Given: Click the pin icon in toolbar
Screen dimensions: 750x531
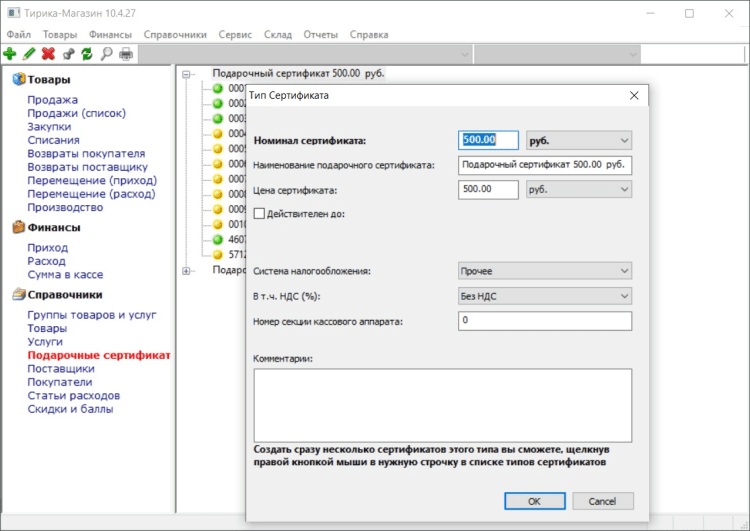Looking at the screenshot, I should click(x=68, y=54).
